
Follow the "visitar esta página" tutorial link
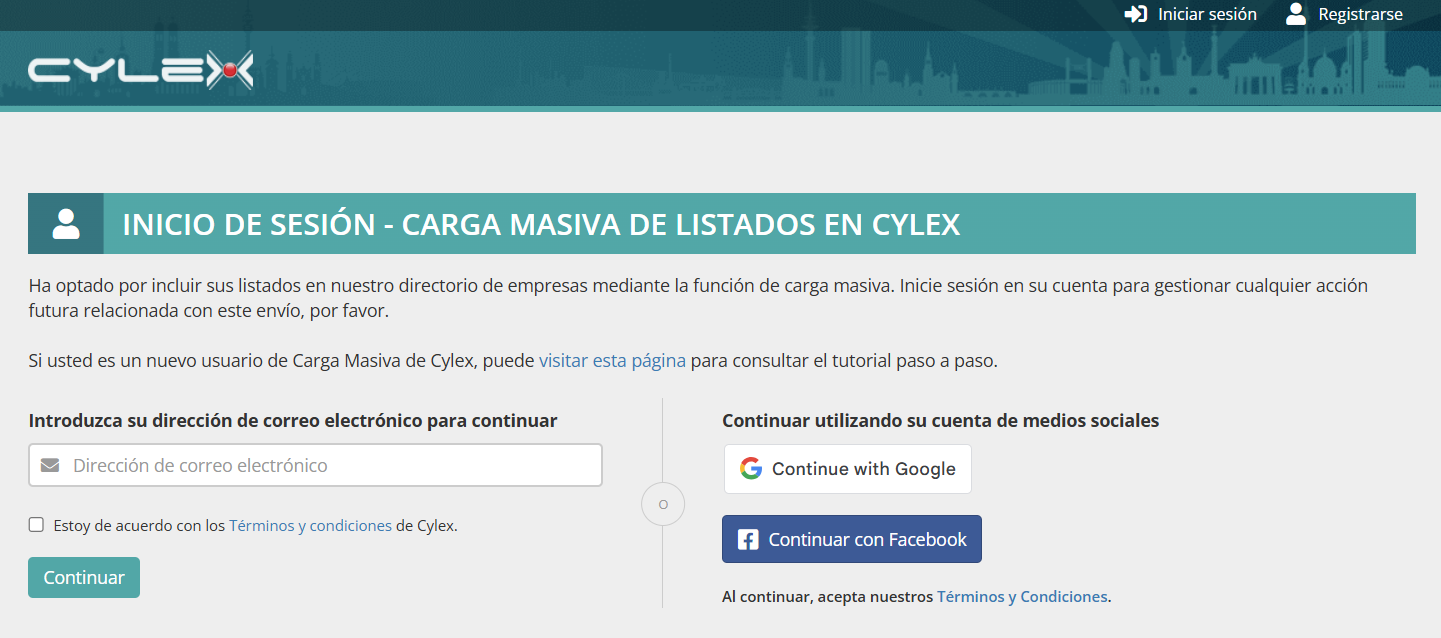(x=612, y=361)
